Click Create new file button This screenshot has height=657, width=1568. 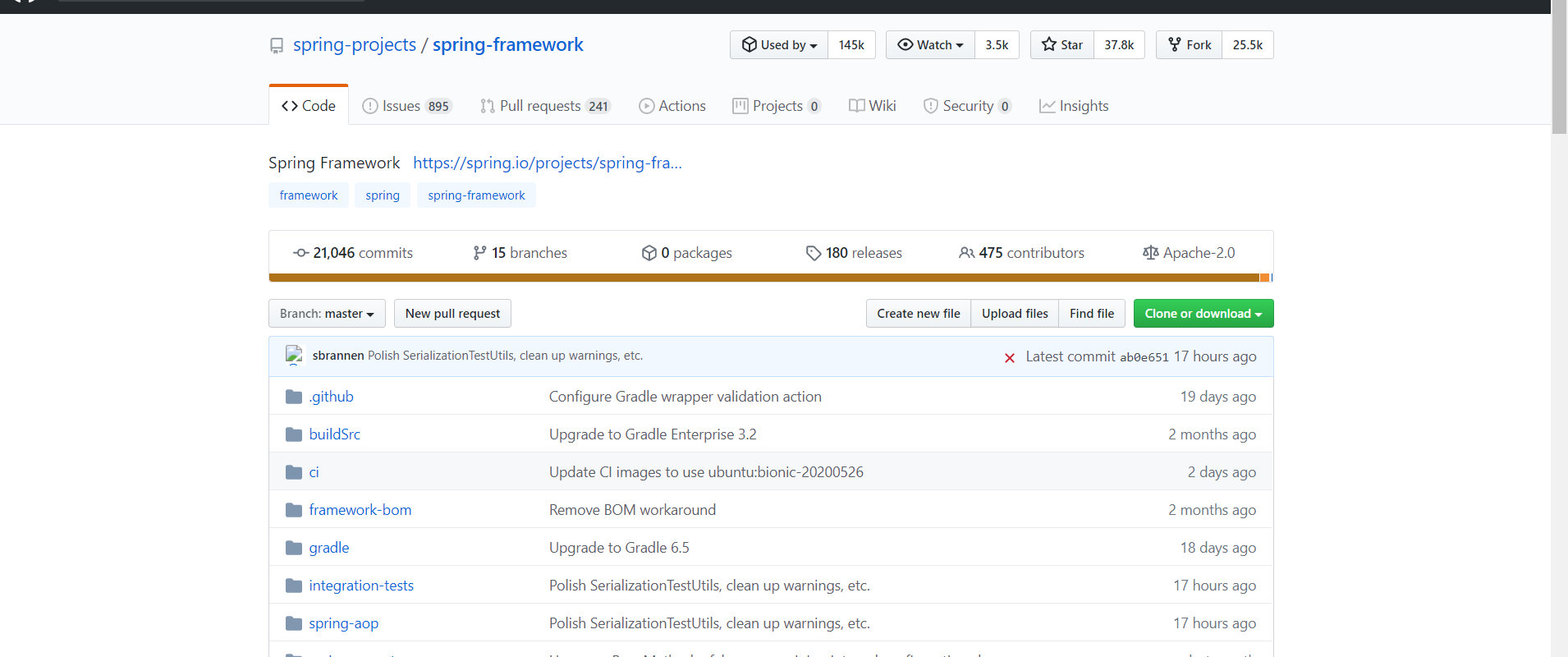click(x=919, y=314)
